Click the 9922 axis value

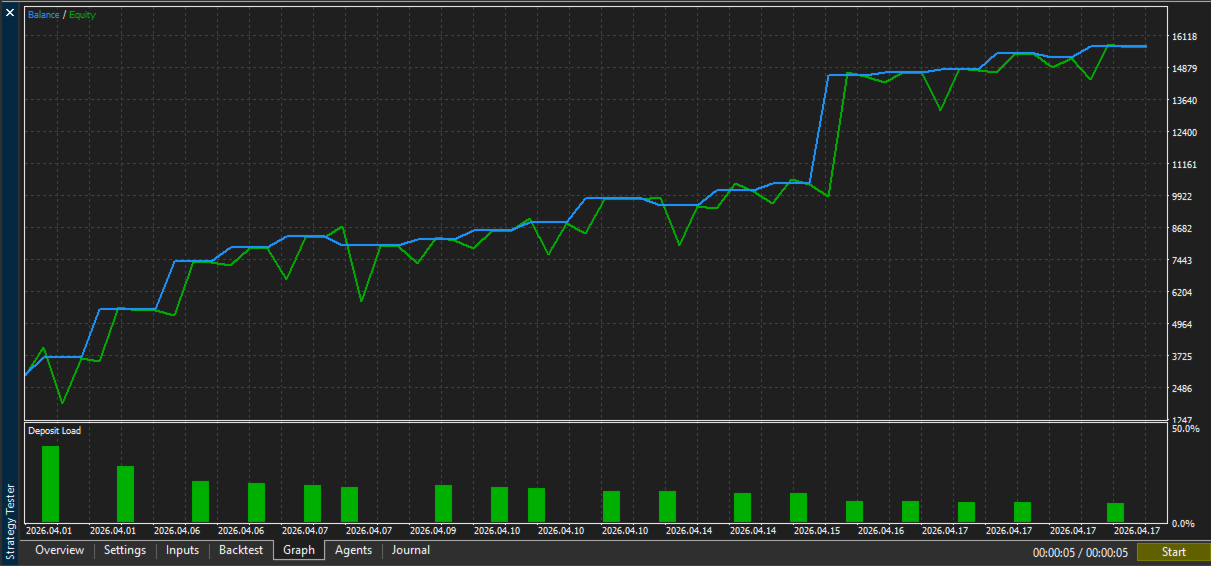click(x=1184, y=197)
